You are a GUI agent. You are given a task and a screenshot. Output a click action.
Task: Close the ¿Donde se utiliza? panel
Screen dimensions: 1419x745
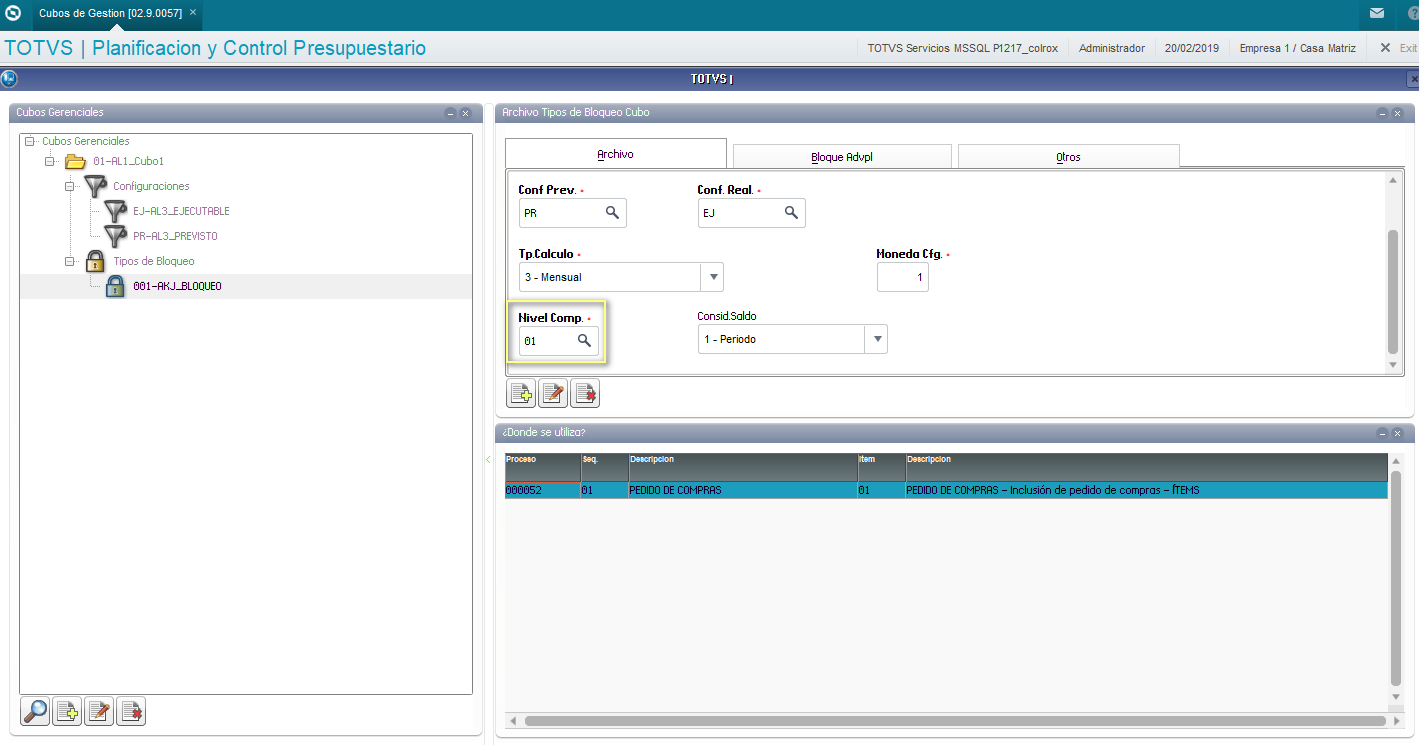coord(1397,433)
